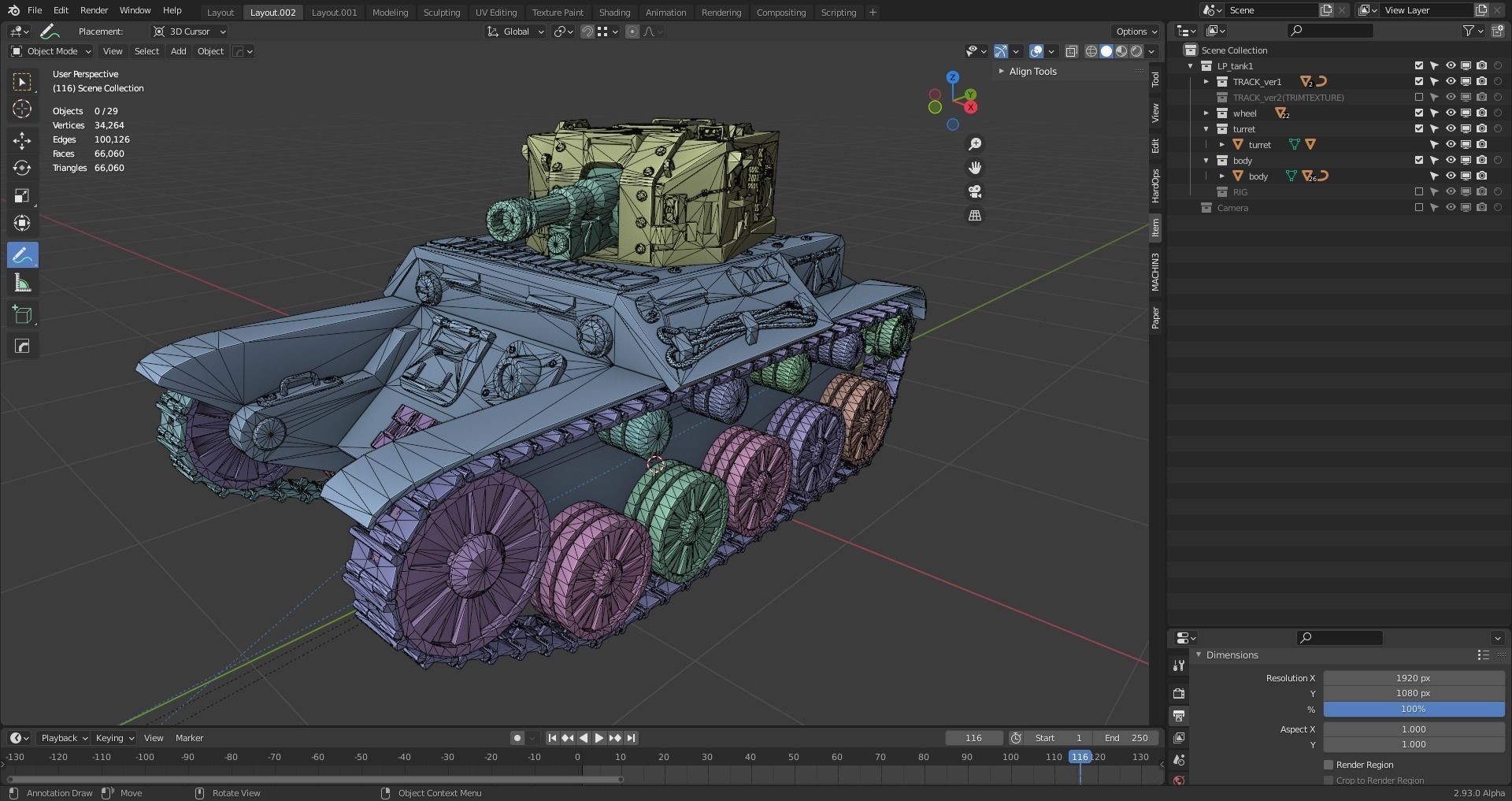Click the Aspect X value field

click(x=1414, y=729)
